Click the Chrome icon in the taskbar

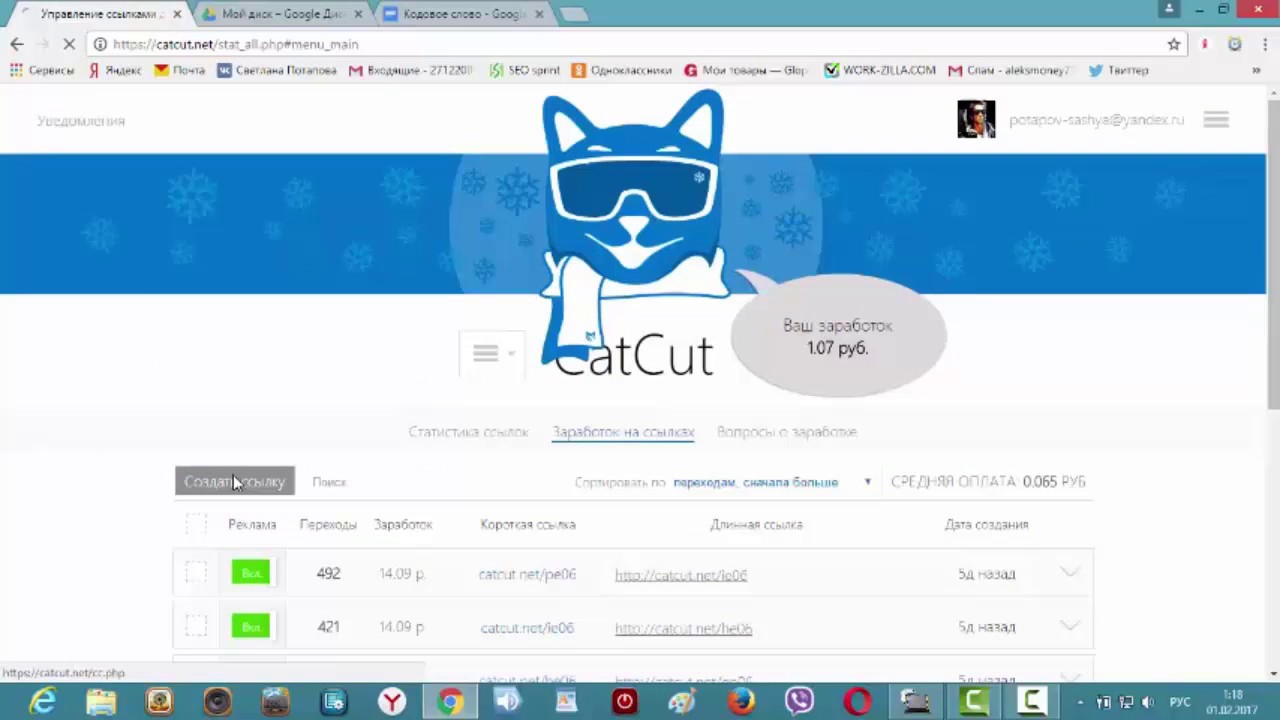pyautogui.click(x=449, y=701)
